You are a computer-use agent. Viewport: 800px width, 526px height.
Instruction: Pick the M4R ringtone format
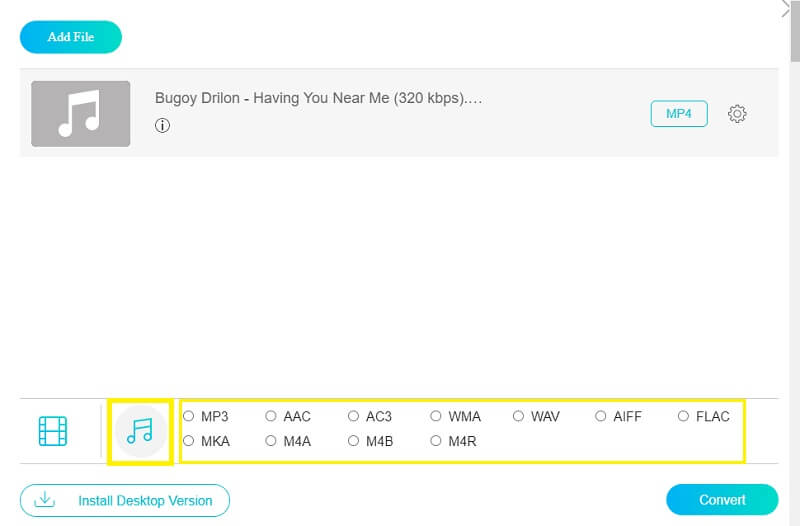click(436, 440)
